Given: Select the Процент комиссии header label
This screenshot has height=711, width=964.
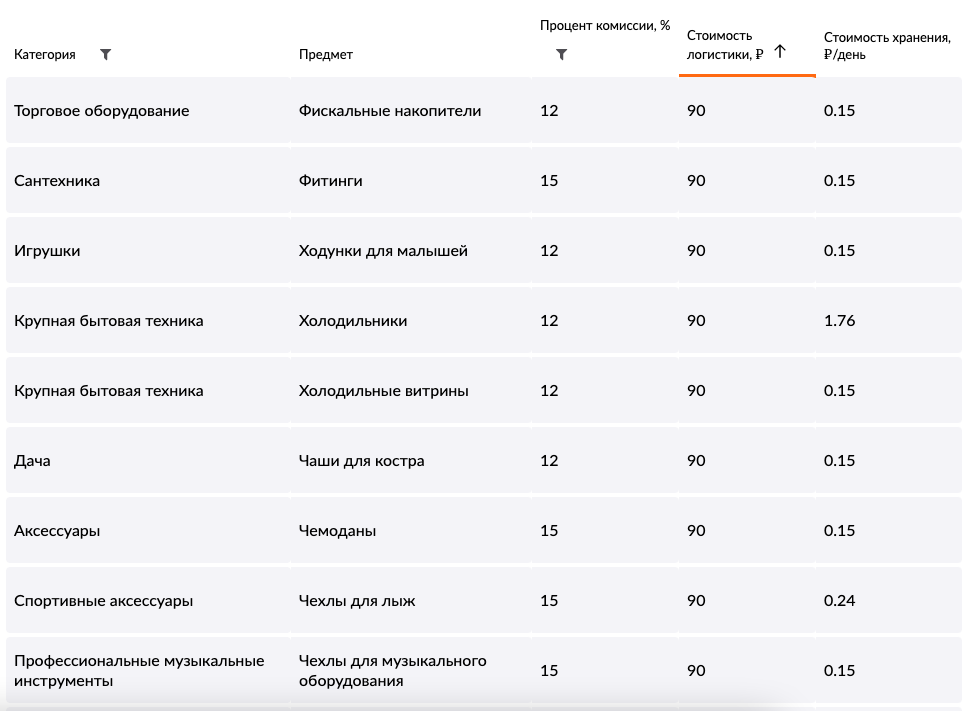Looking at the screenshot, I should 605,26.
